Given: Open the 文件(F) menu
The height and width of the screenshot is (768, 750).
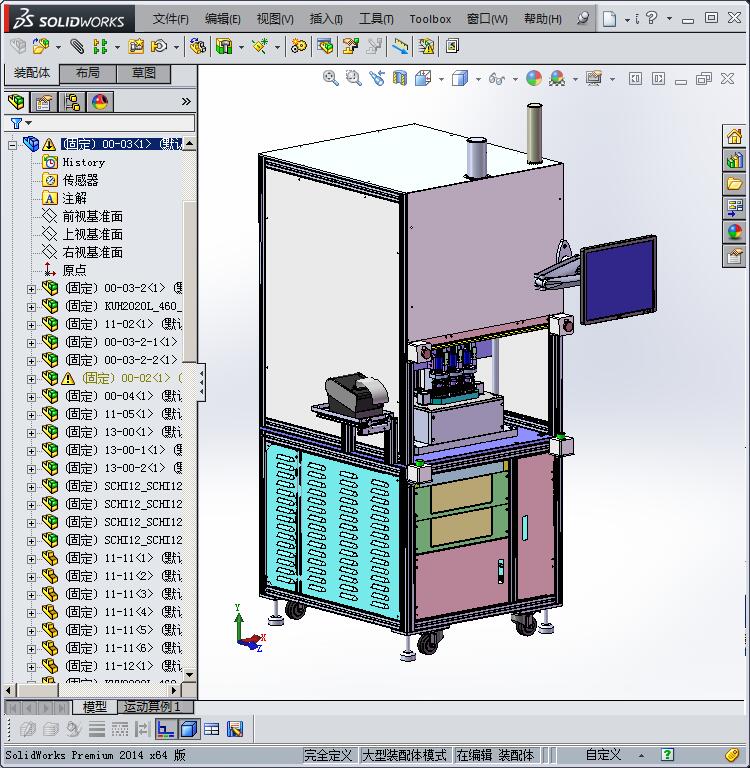Looking at the screenshot, I should click(x=170, y=19).
